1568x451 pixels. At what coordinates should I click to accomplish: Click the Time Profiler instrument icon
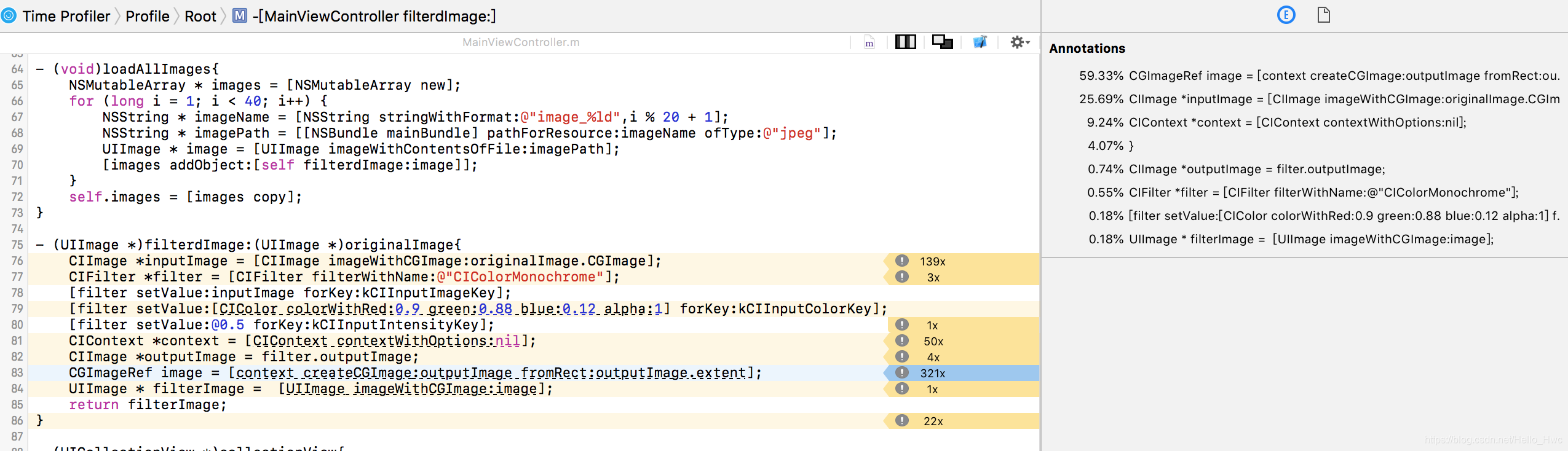pos(9,16)
